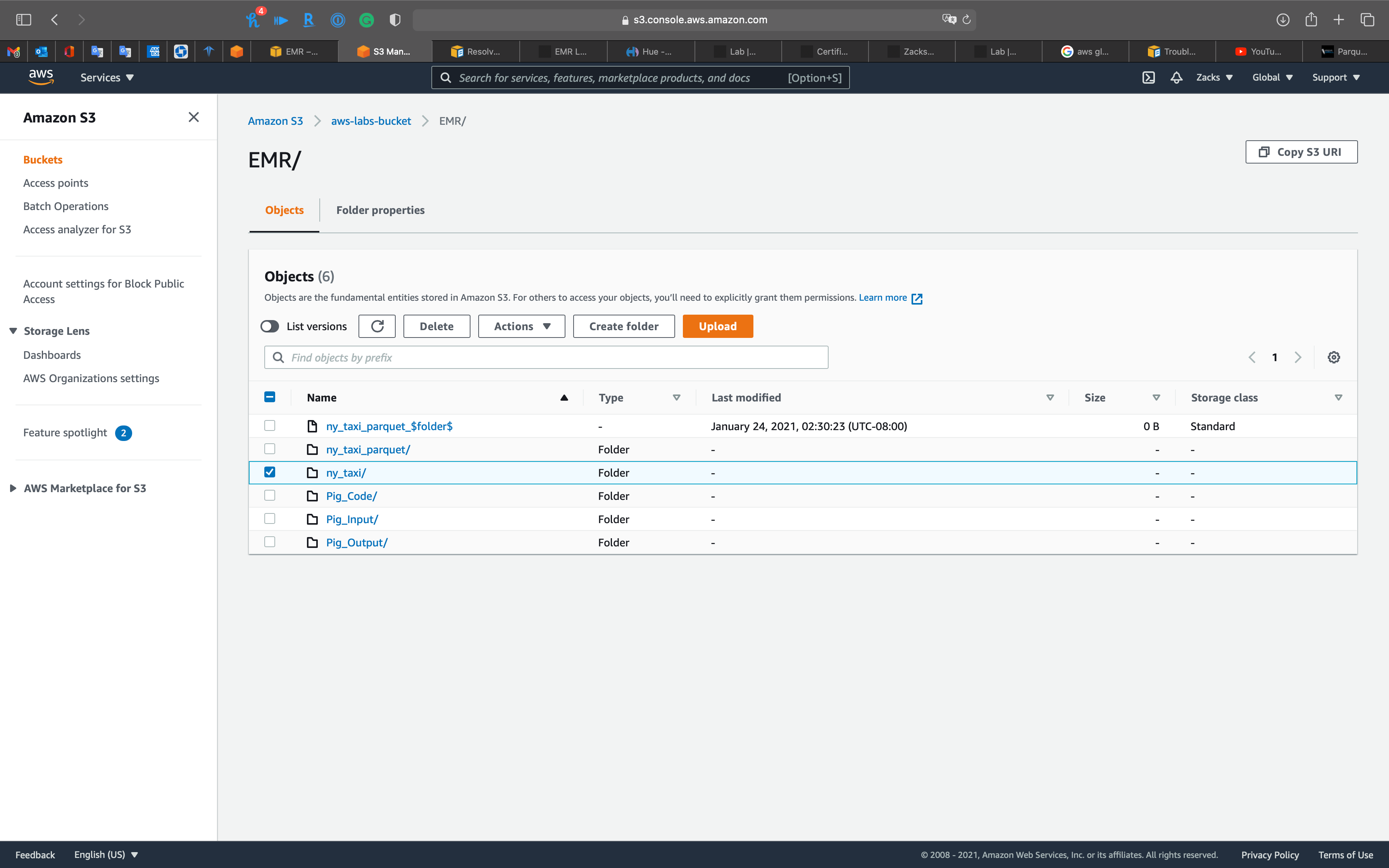Go to previous page of objects

coord(1252,357)
